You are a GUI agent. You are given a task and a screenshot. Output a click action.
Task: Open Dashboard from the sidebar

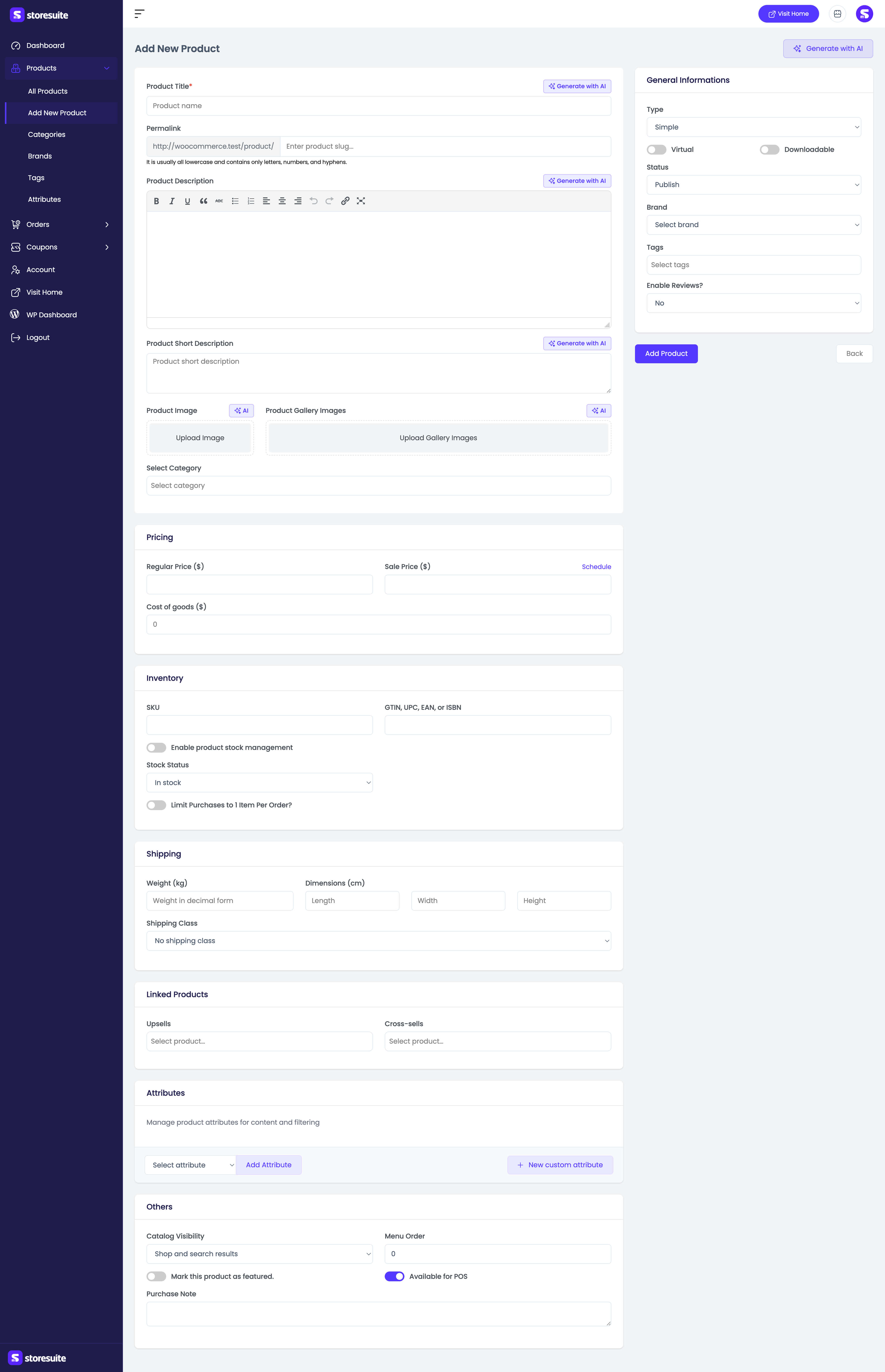pyautogui.click(x=61, y=46)
